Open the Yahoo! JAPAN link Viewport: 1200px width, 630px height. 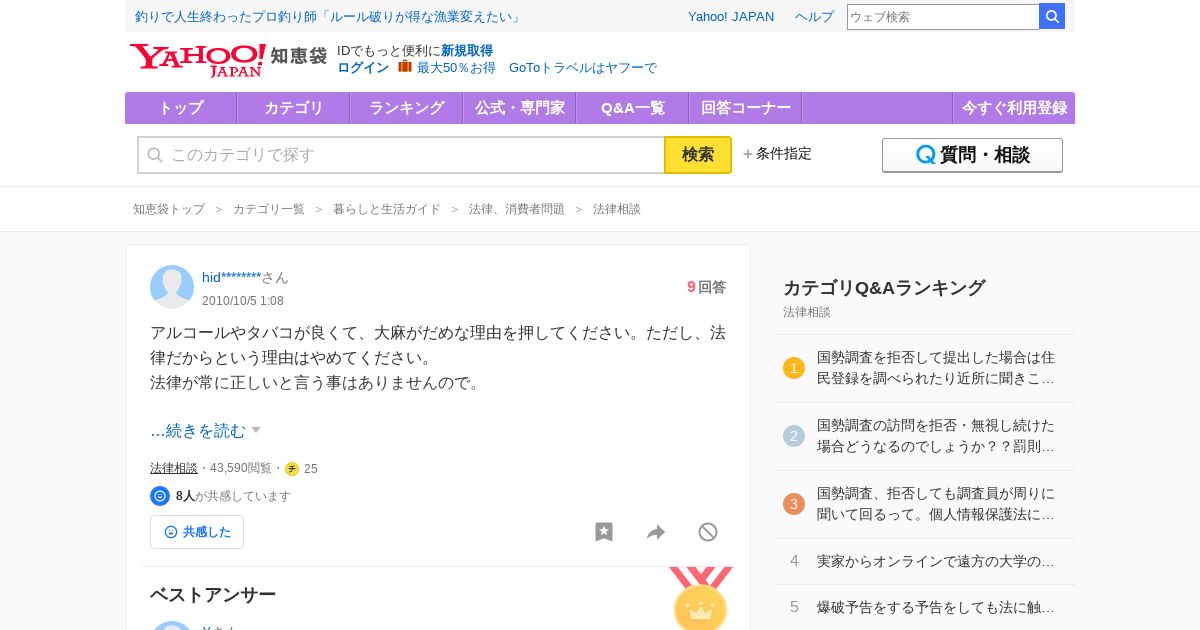[731, 17]
